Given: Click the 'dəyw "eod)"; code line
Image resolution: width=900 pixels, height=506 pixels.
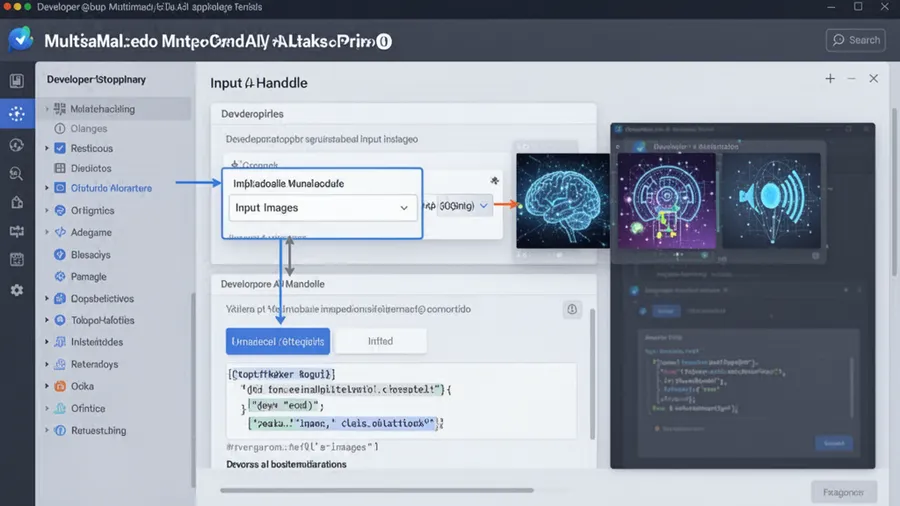Looking at the screenshot, I should tap(286, 406).
